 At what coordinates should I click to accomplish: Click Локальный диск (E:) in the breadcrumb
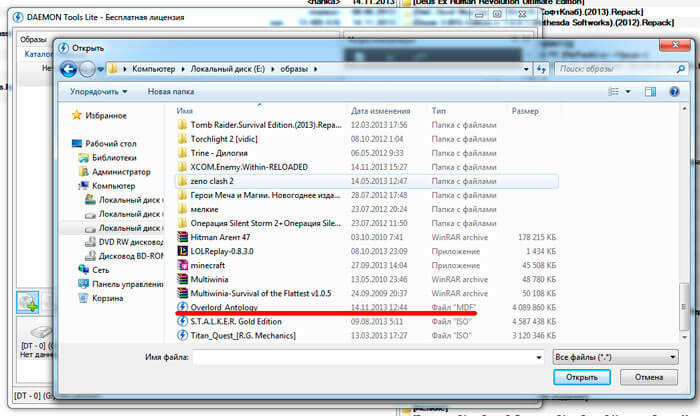tap(228, 69)
